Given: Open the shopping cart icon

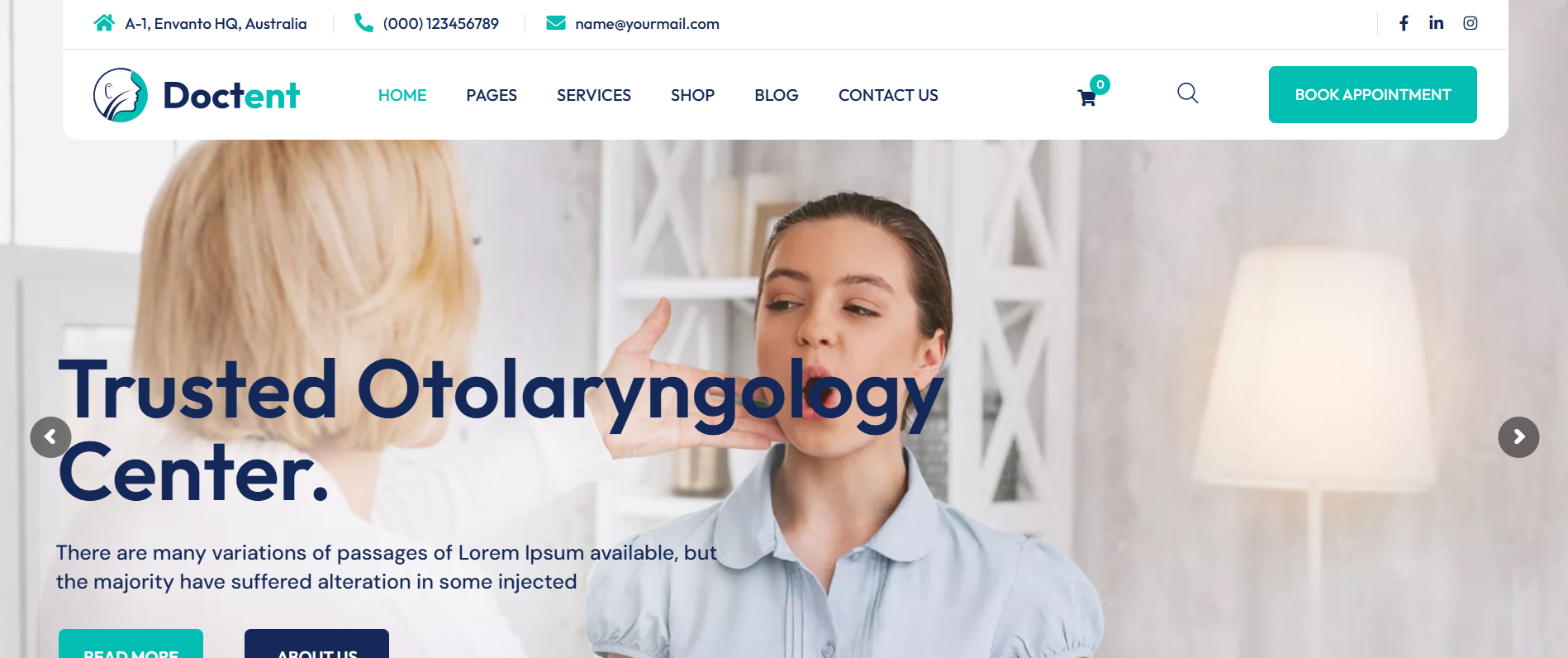Looking at the screenshot, I should 1088,98.
